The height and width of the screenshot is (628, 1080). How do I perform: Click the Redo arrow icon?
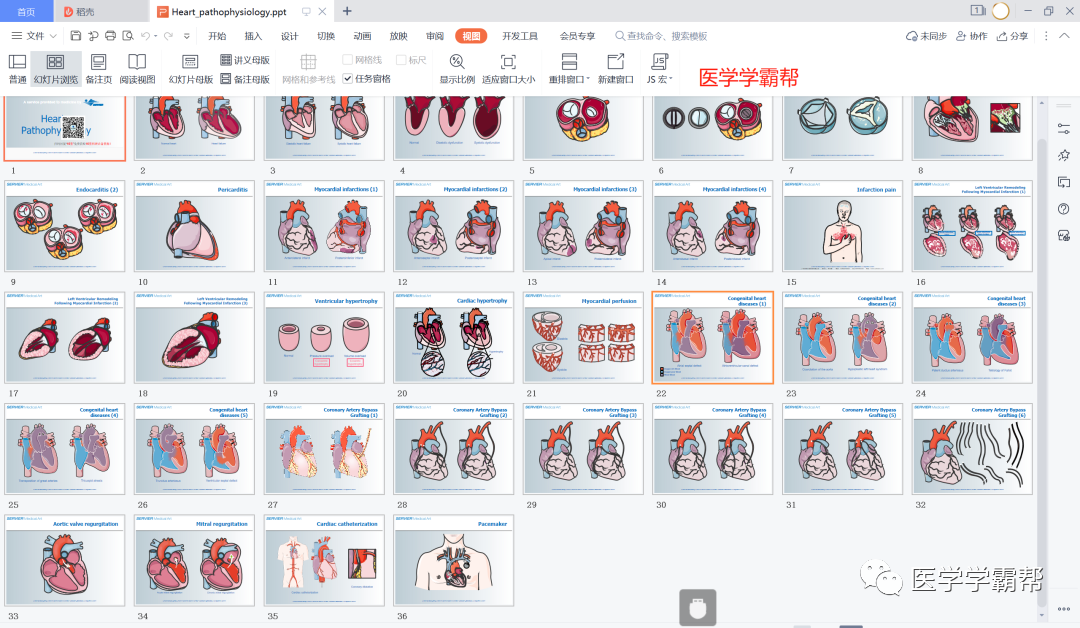[x=168, y=36]
